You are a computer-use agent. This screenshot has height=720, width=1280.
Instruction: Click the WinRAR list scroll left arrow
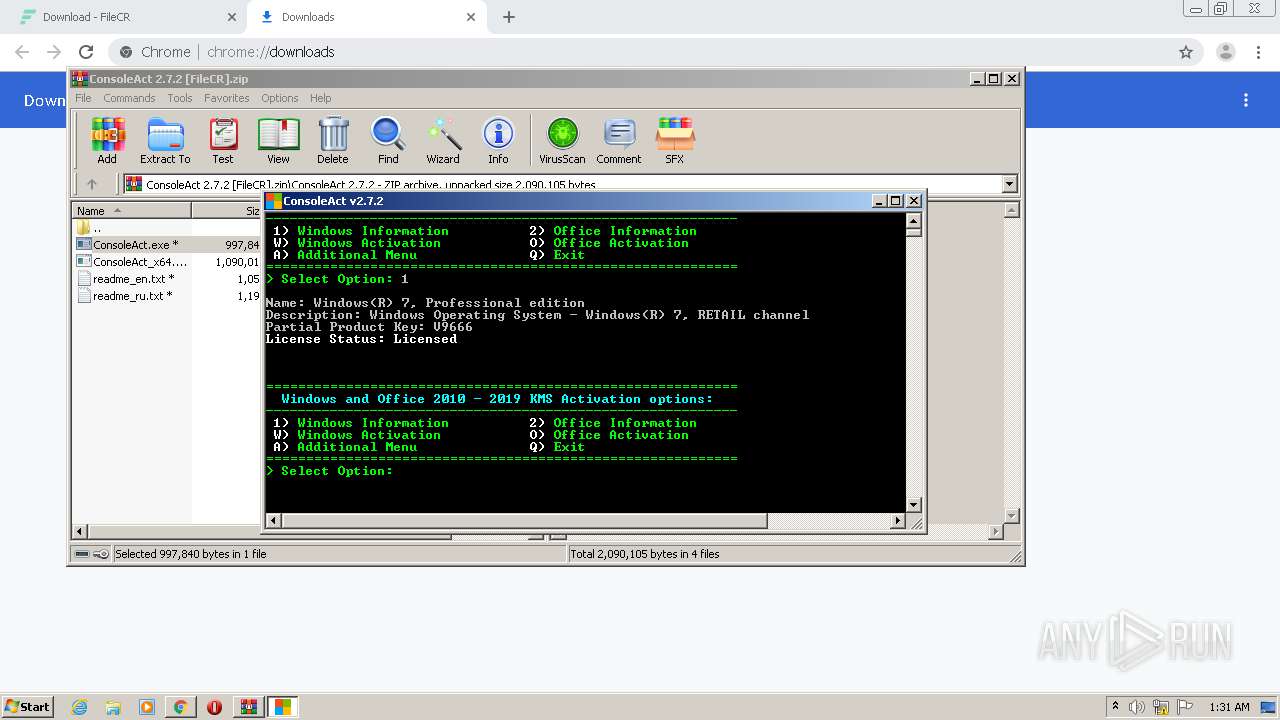click(81, 532)
